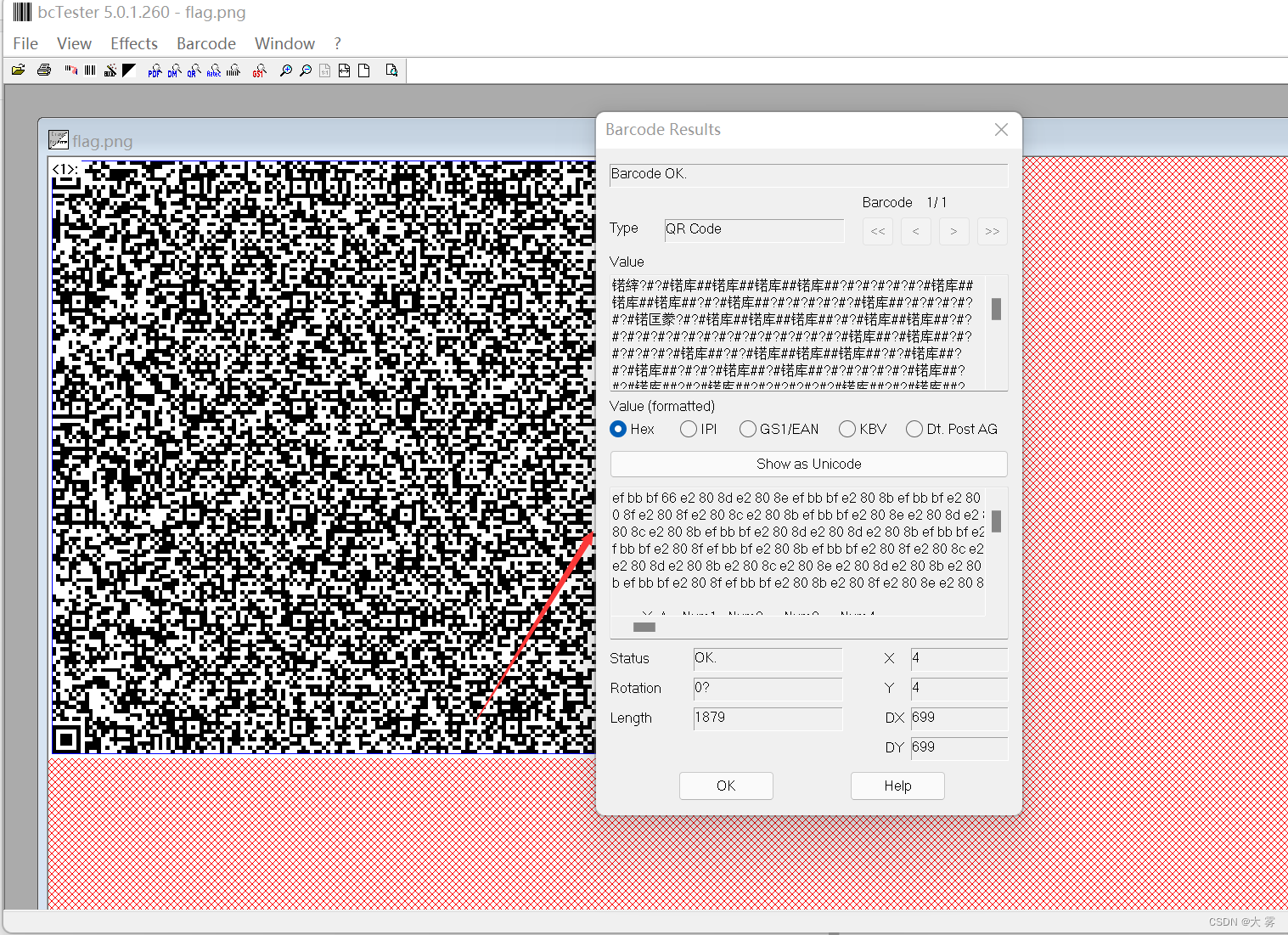Click the bcTester application title icon
1288x935 pixels.
pos(22,12)
